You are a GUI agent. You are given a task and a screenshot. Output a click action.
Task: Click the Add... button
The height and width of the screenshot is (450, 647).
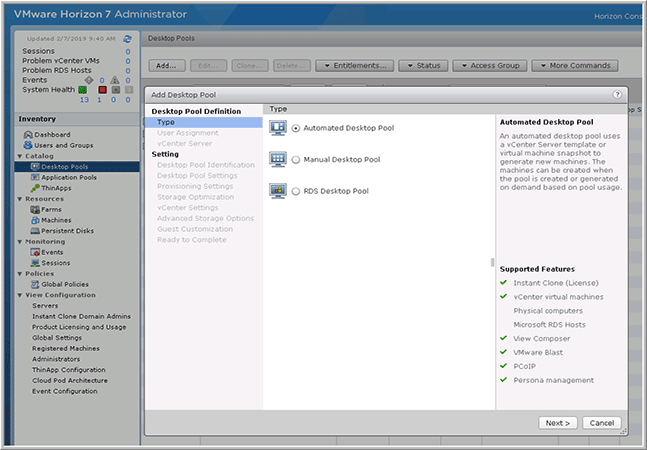click(x=166, y=66)
